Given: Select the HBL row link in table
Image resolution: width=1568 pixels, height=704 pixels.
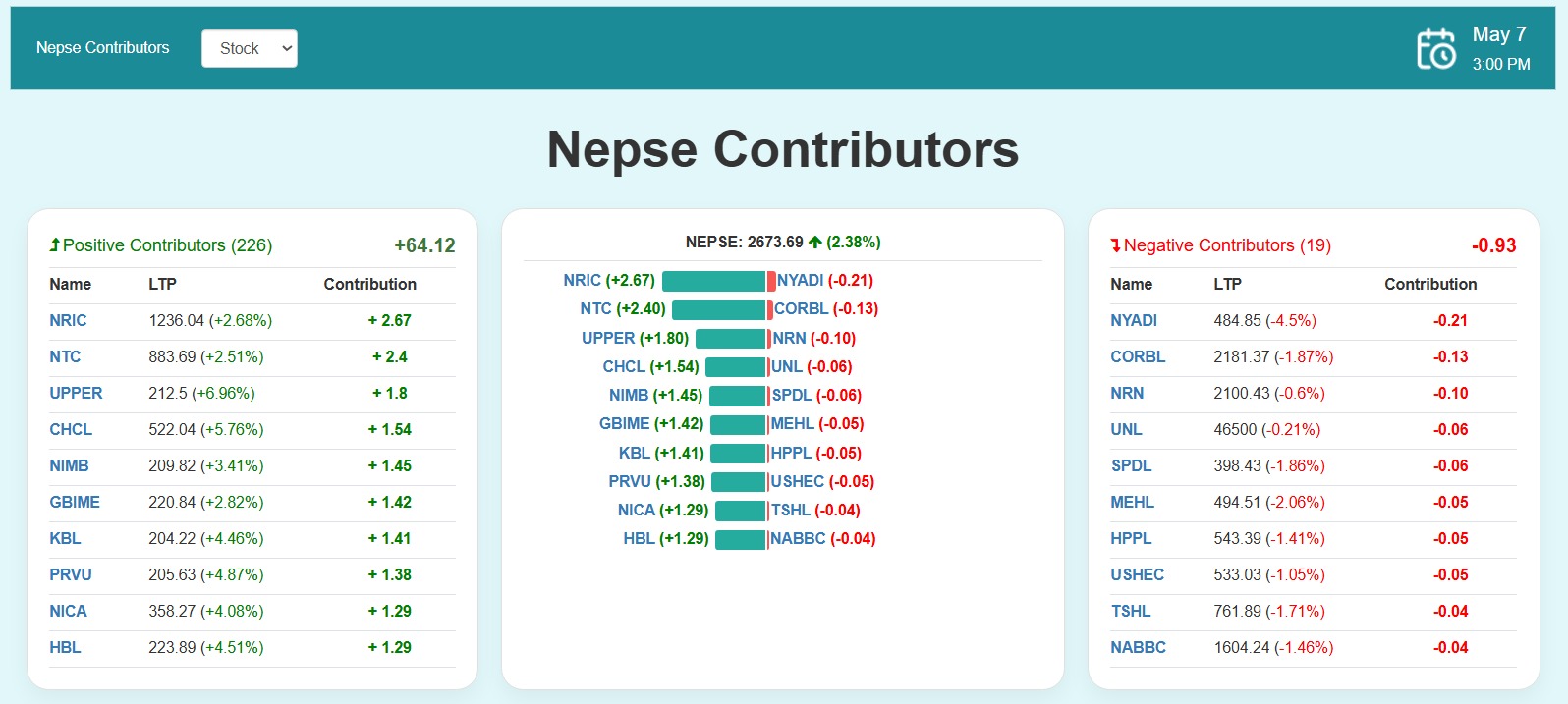Looking at the screenshot, I should (x=65, y=648).
